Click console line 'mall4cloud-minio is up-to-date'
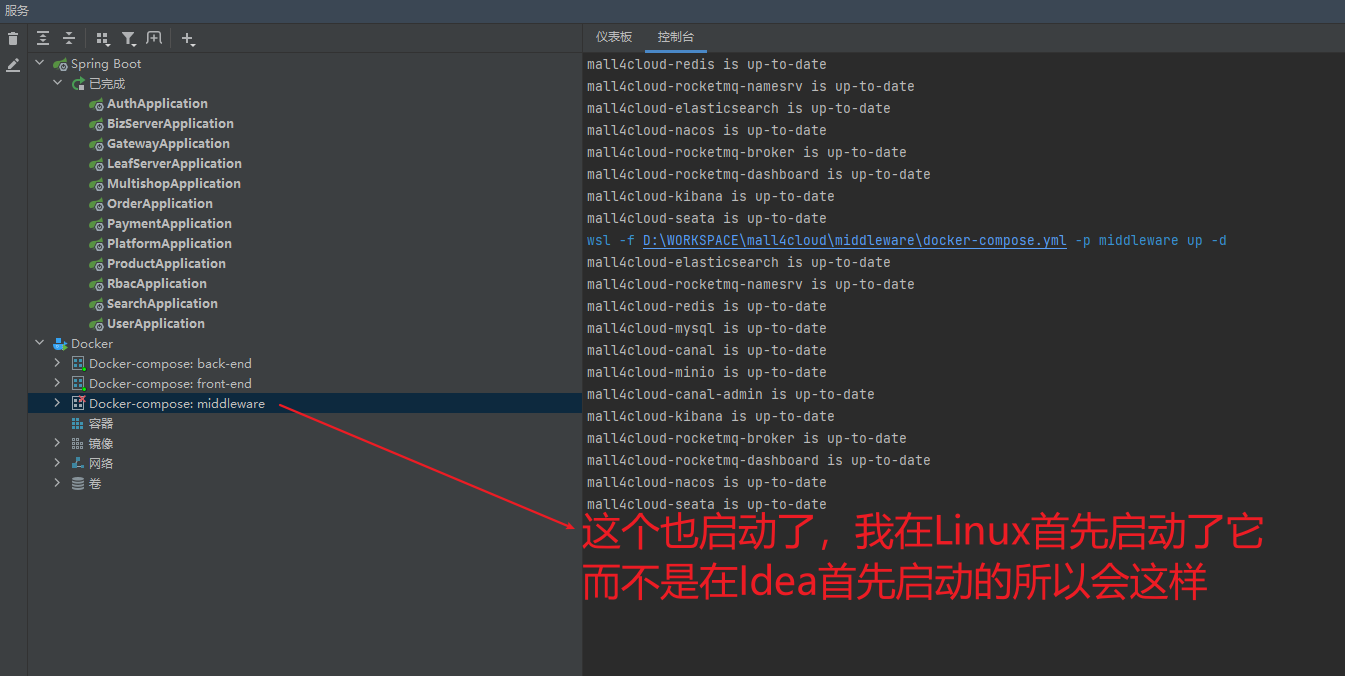 coord(707,372)
